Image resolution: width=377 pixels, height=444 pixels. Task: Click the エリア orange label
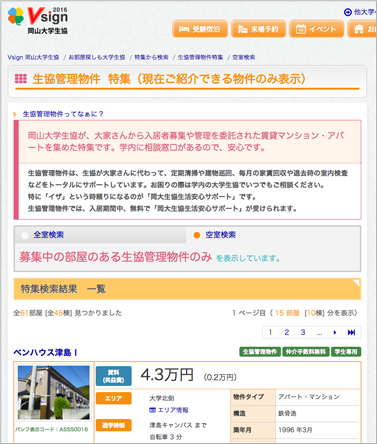114,398
